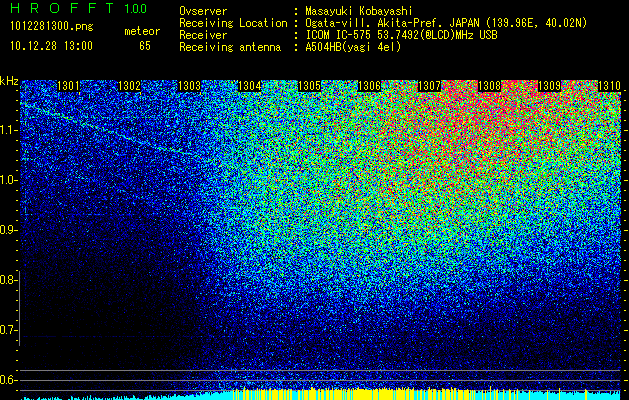Click the 1308 time marker

tap(489, 86)
